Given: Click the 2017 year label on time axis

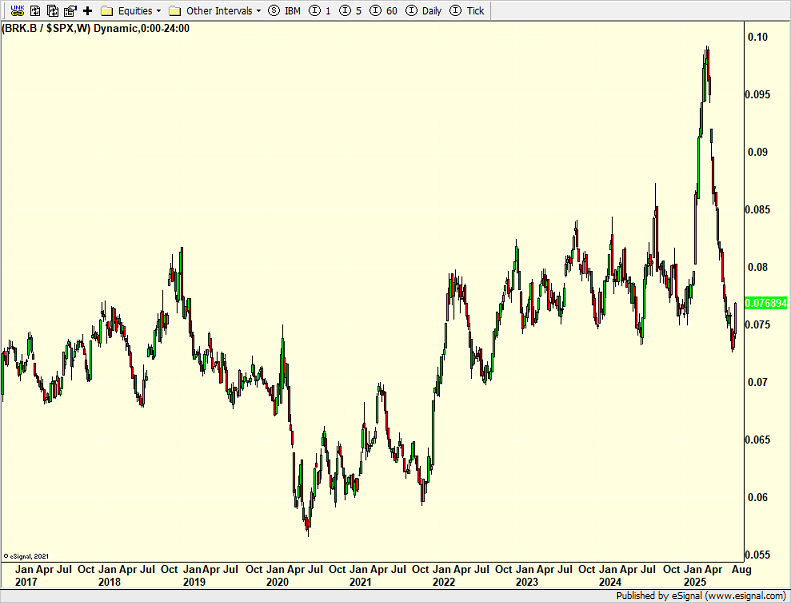Looking at the screenshot, I should click(26, 582).
